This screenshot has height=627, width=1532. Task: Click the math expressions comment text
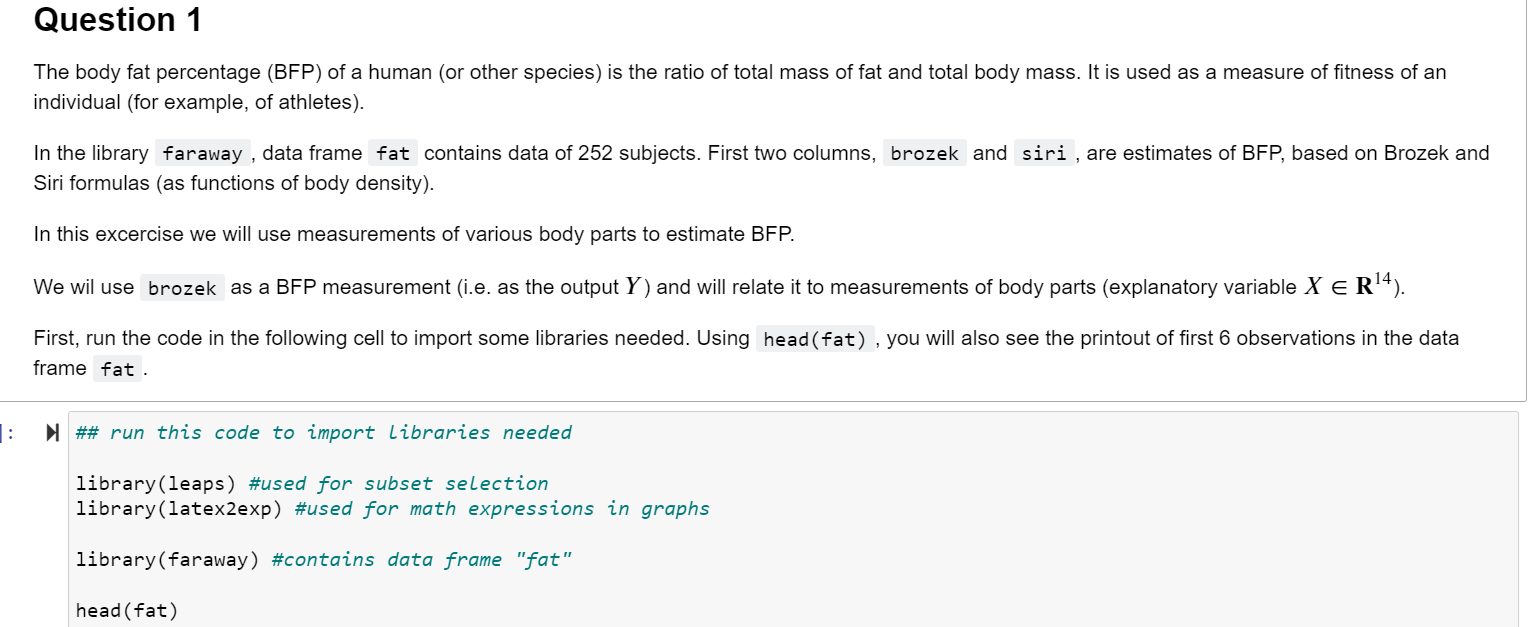point(500,509)
